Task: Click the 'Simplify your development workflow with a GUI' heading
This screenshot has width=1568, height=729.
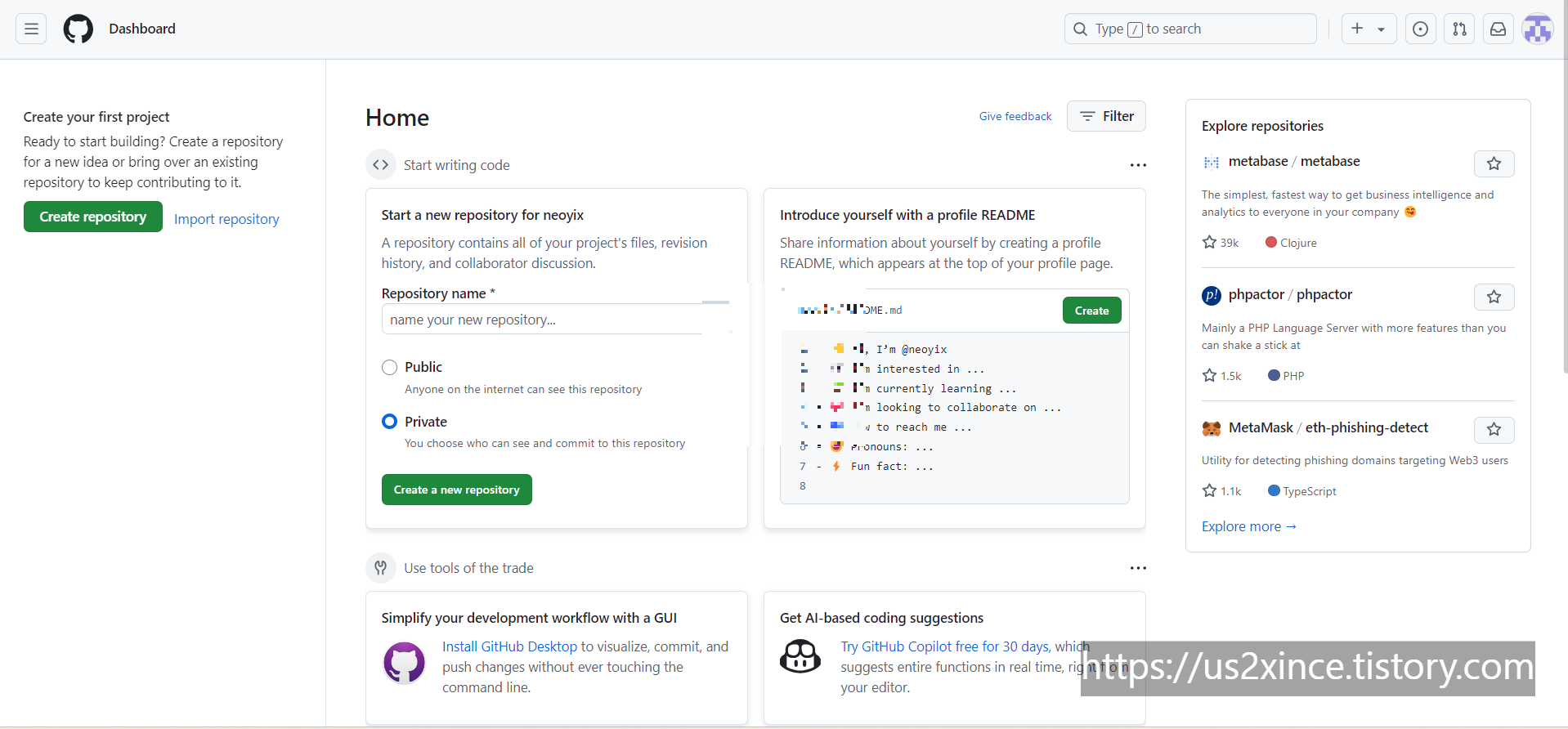Action: 529,618
